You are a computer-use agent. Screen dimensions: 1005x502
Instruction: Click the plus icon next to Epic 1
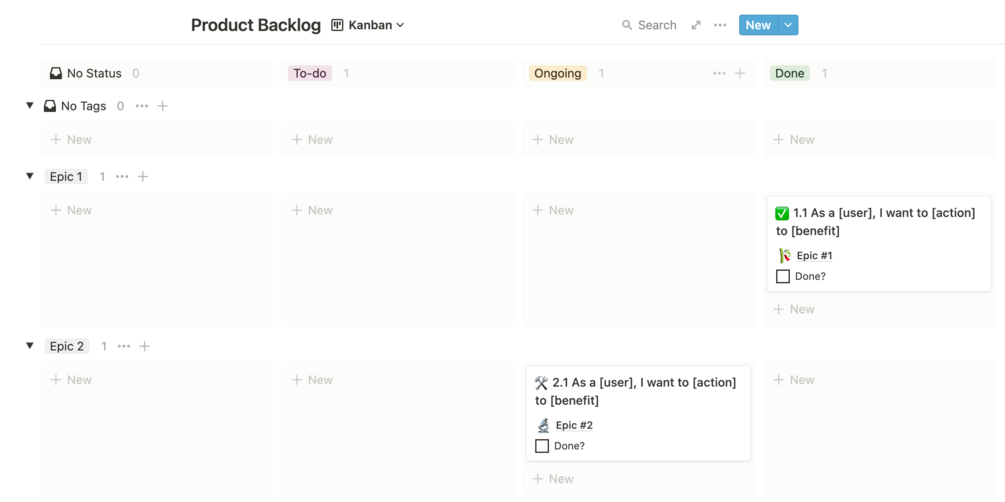click(x=143, y=177)
